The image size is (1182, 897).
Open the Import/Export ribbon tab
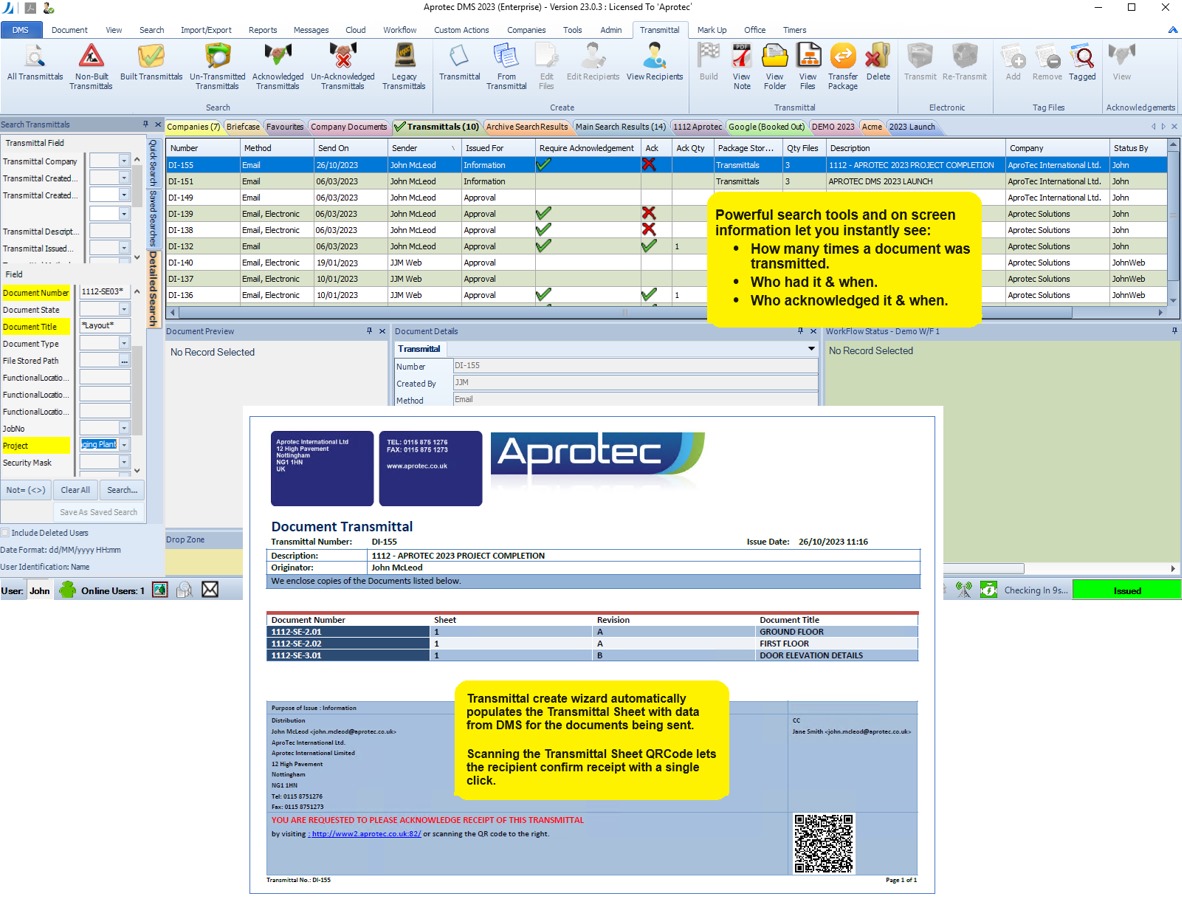(206, 30)
